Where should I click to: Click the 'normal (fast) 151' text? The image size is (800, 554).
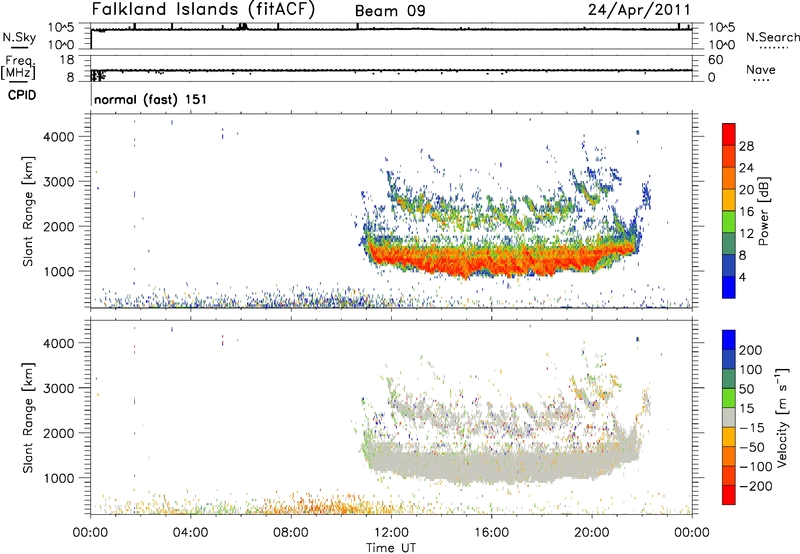(151, 99)
